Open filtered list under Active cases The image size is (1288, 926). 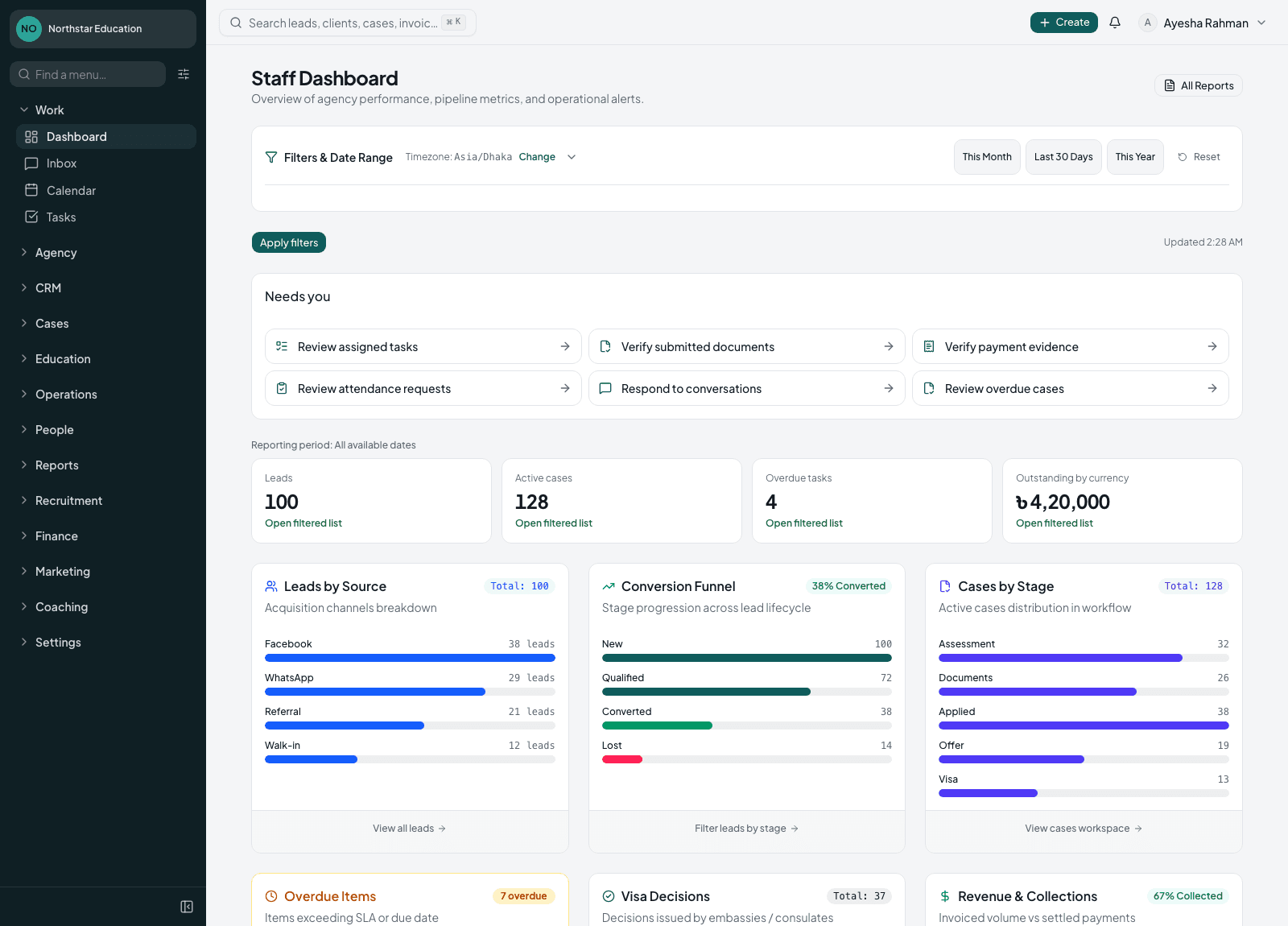pyautogui.click(x=554, y=523)
